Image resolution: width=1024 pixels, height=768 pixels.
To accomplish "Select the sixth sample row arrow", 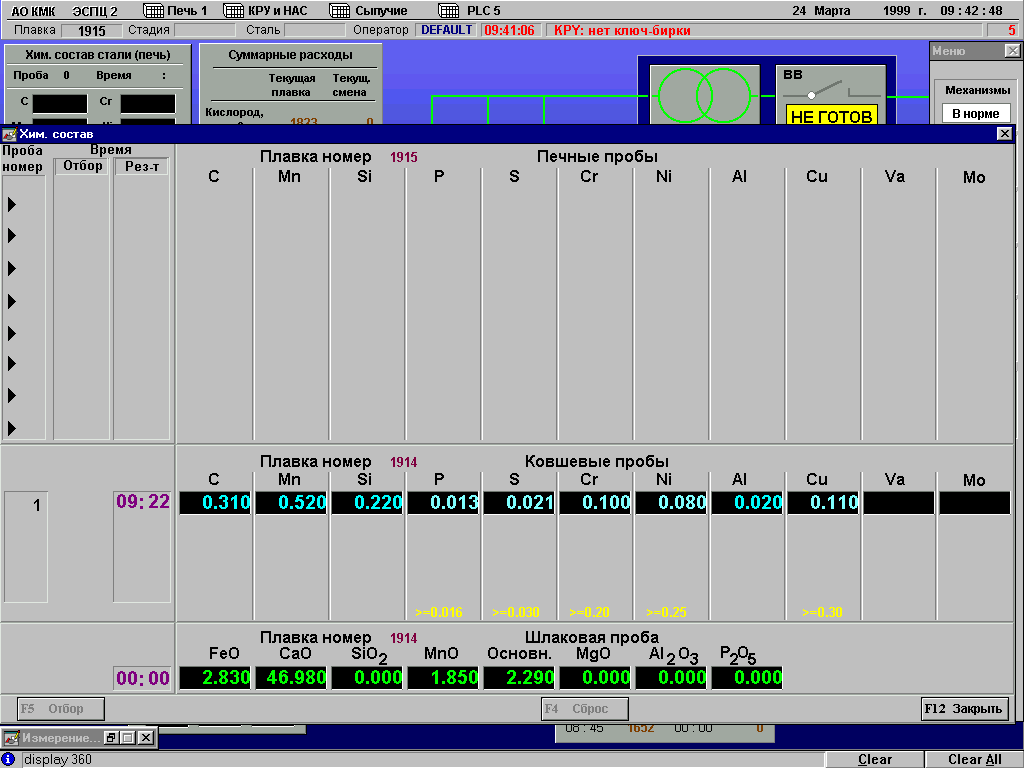I will coord(12,364).
